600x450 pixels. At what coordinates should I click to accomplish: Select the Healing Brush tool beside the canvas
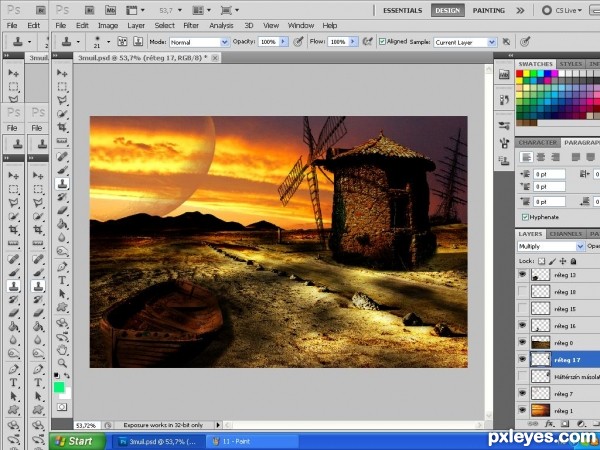(62, 156)
